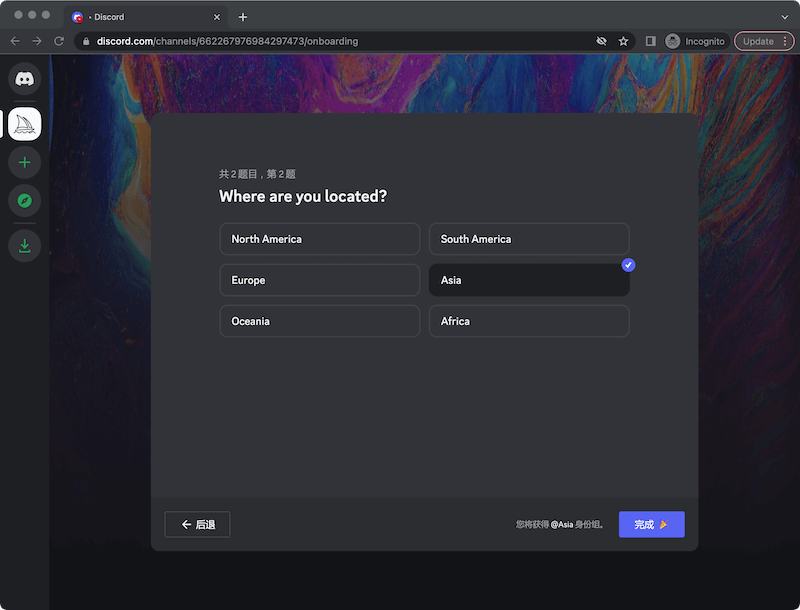The height and width of the screenshot is (610, 800).
Task: Open the browser side panel icon
Action: click(x=651, y=41)
